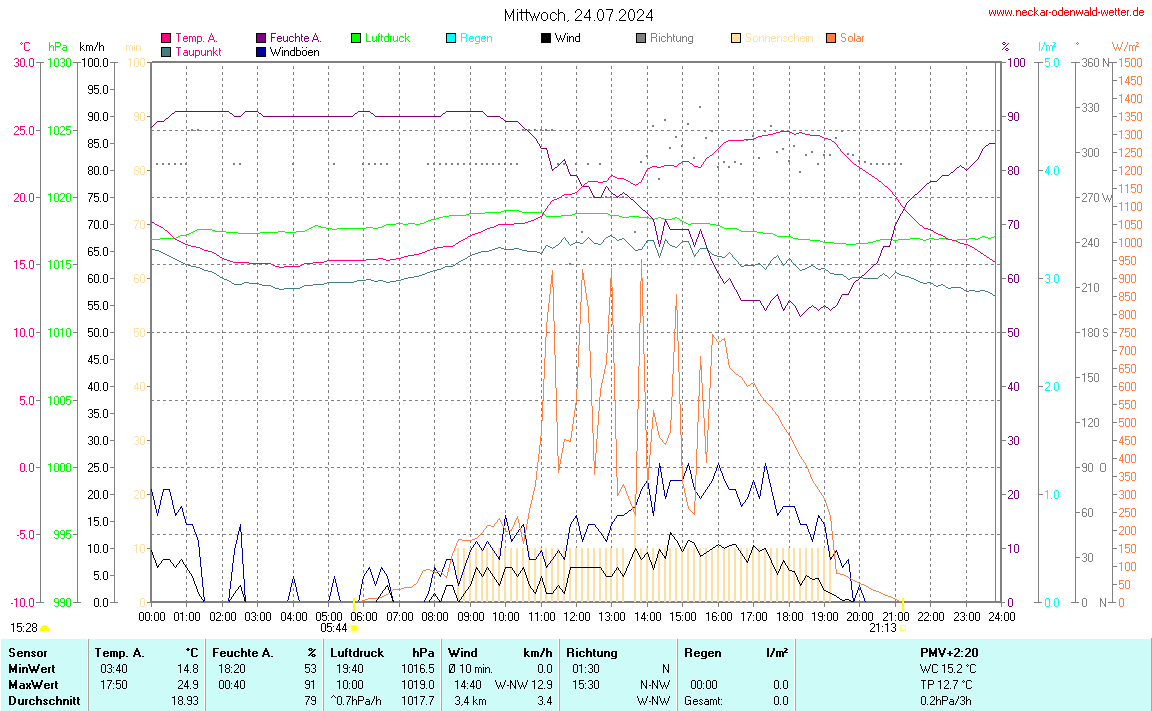Click the Sensor column header in table
Screen dimensions: 1152x711
click(27, 652)
